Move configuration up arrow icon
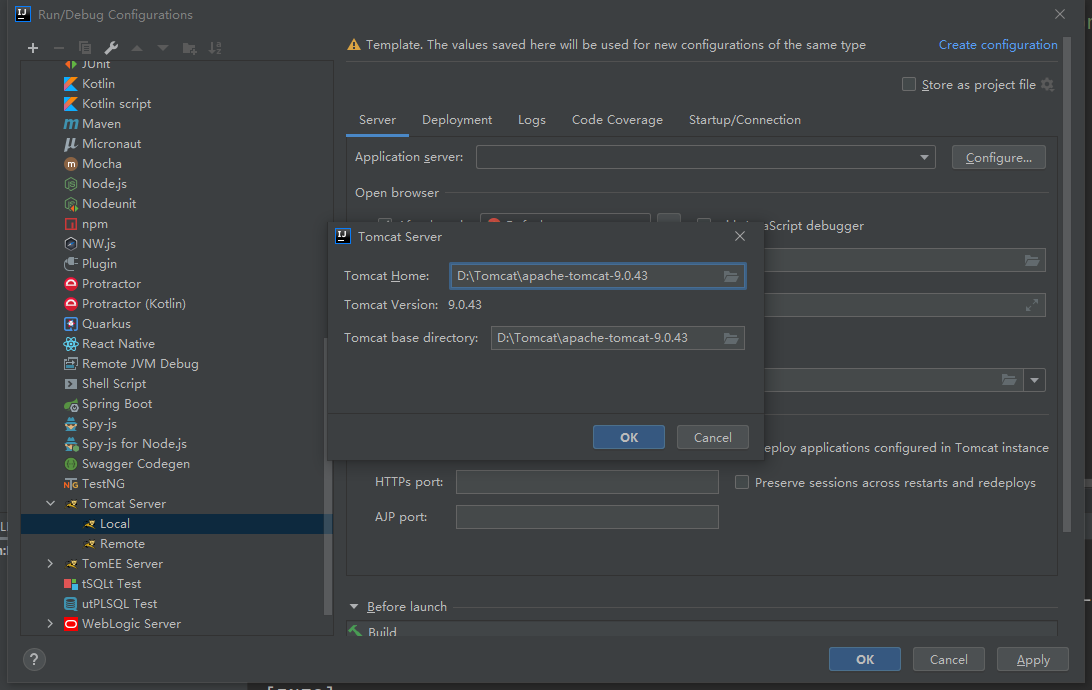Image resolution: width=1092 pixels, height=690 pixels. 137,48
